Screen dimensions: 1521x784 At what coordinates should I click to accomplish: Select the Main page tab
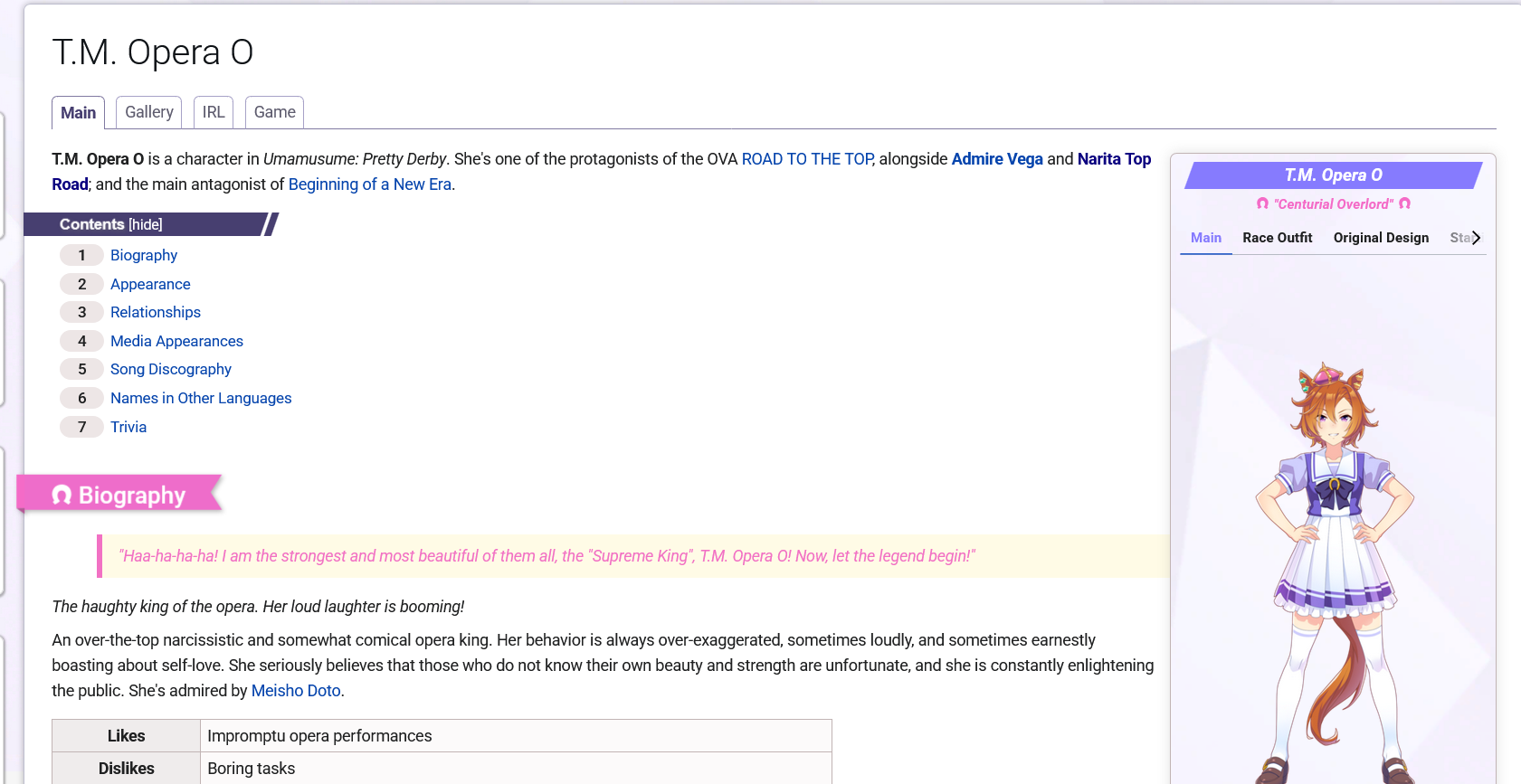click(78, 113)
